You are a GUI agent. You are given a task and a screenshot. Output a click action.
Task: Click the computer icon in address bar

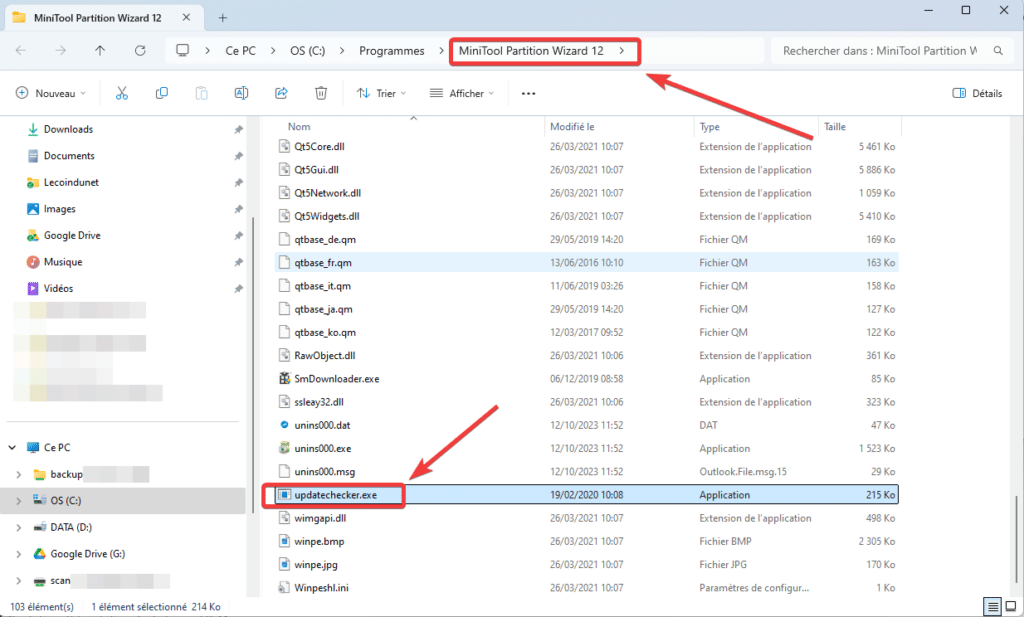182,50
